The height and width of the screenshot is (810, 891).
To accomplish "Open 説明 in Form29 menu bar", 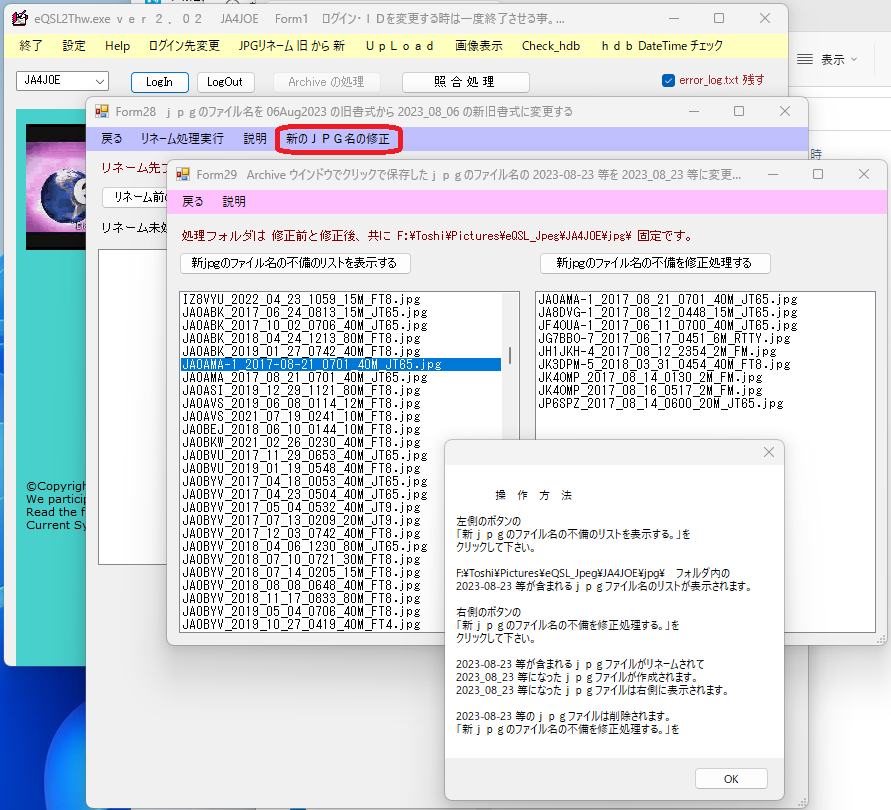I will point(234,201).
